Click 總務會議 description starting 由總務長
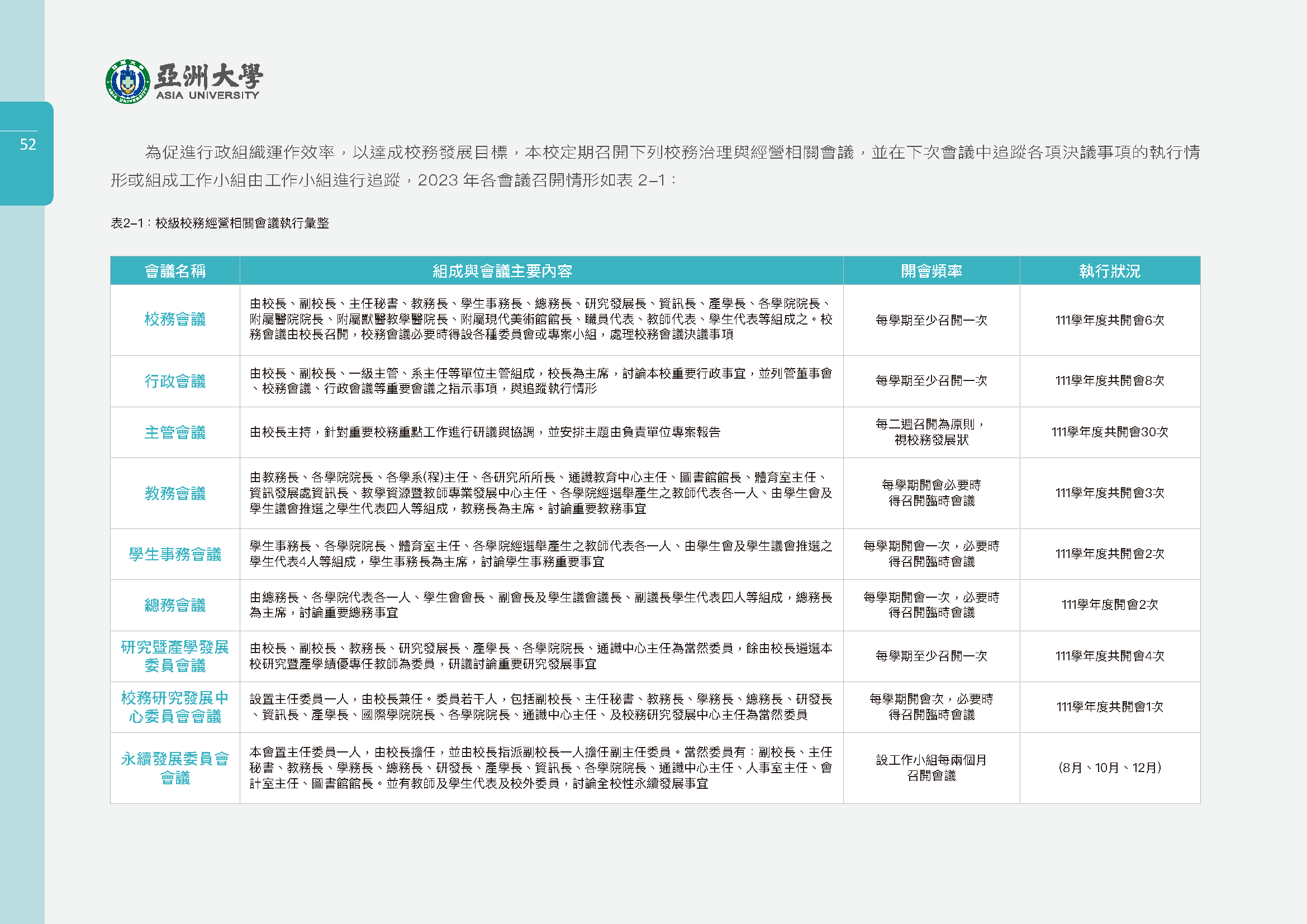Image resolution: width=1307 pixels, height=924 pixels. pos(541,604)
